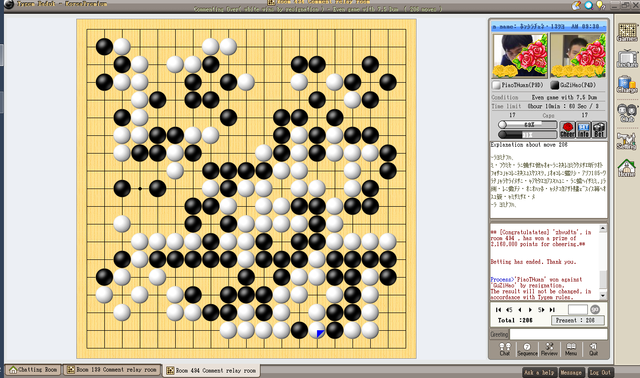Step forward one move
640x378 pixels.
pyautogui.click(x=530, y=310)
